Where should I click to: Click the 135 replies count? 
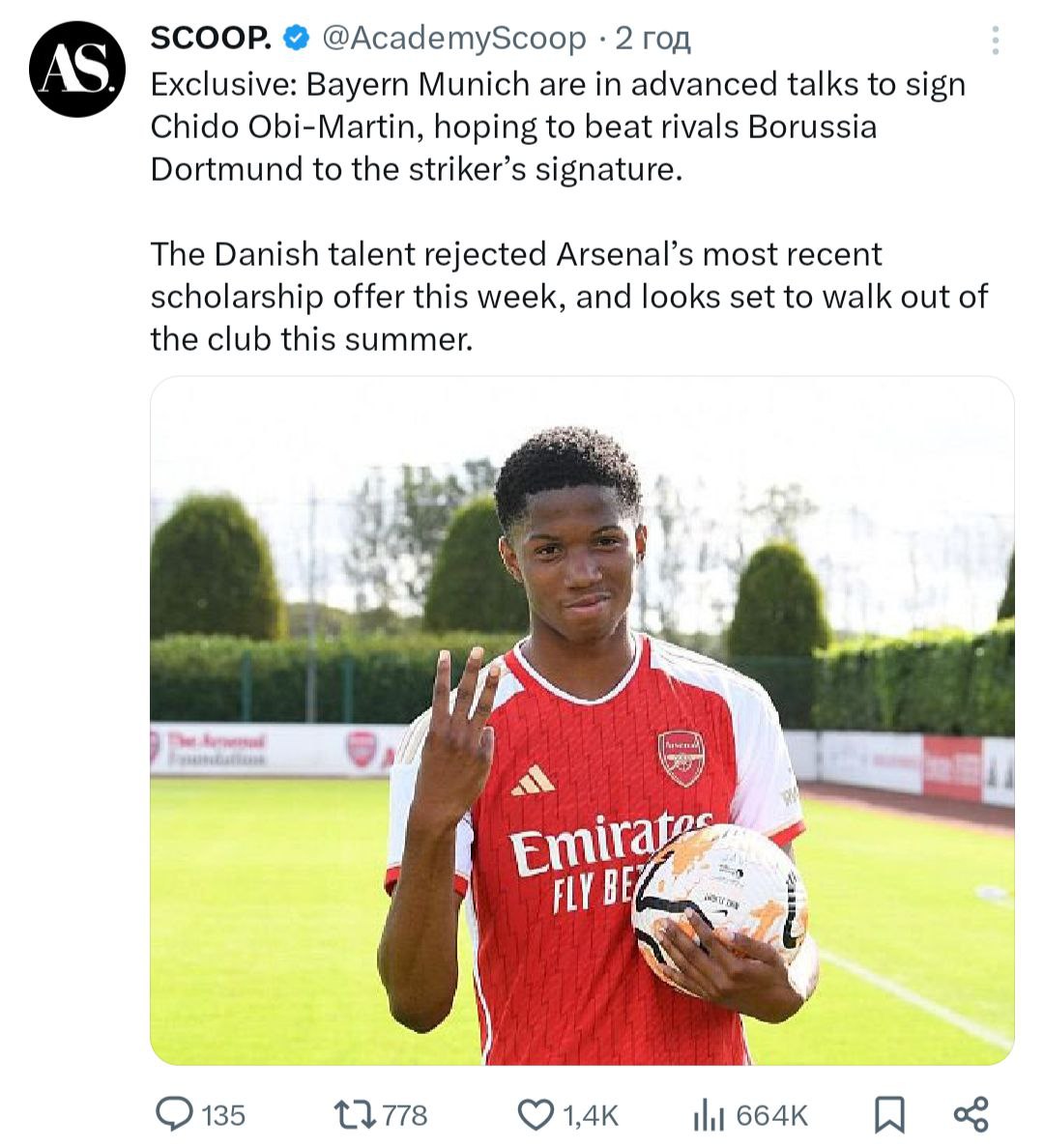click(223, 1116)
